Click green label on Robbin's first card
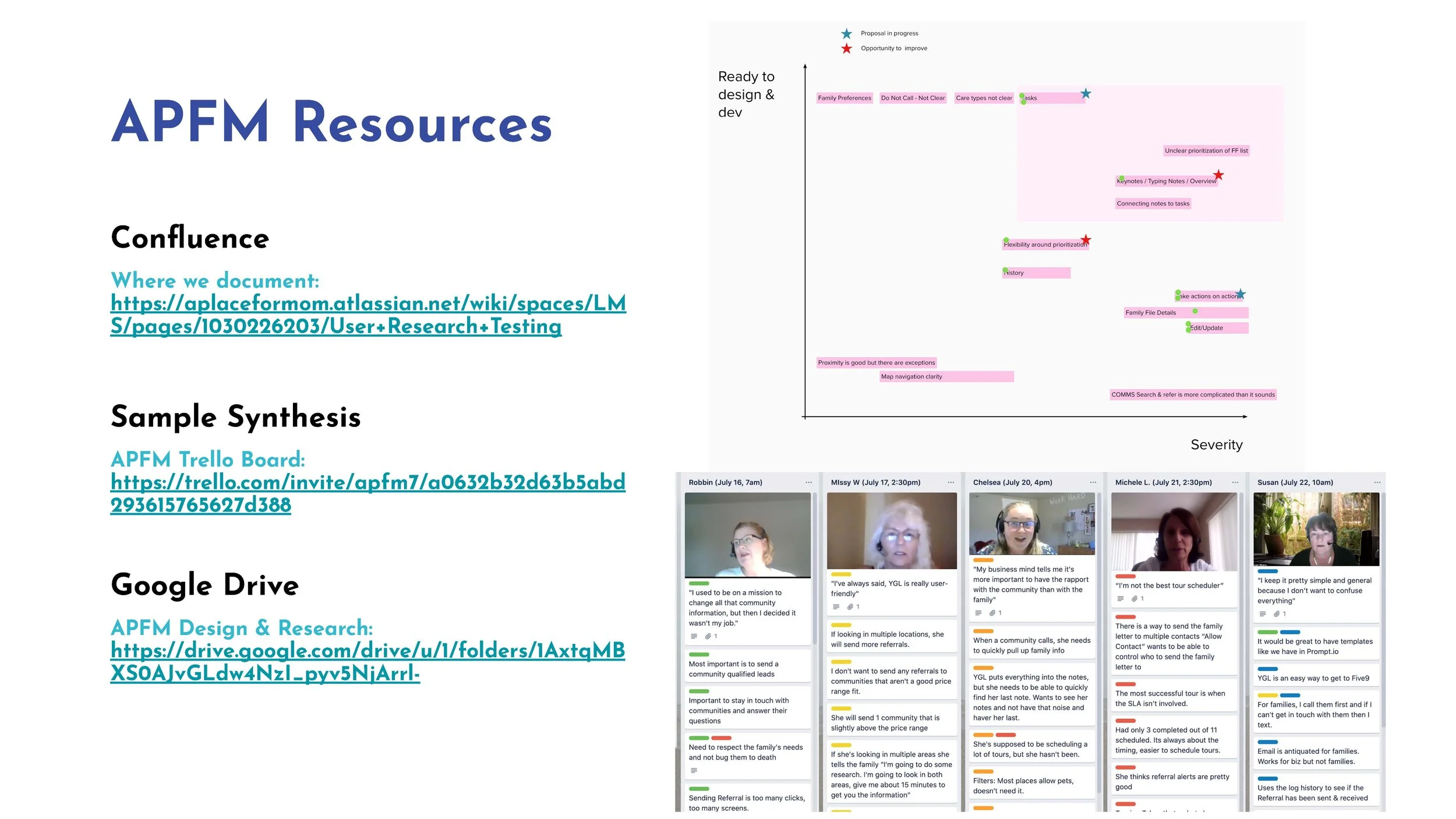1456x819 pixels. click(x=698, y=583)
